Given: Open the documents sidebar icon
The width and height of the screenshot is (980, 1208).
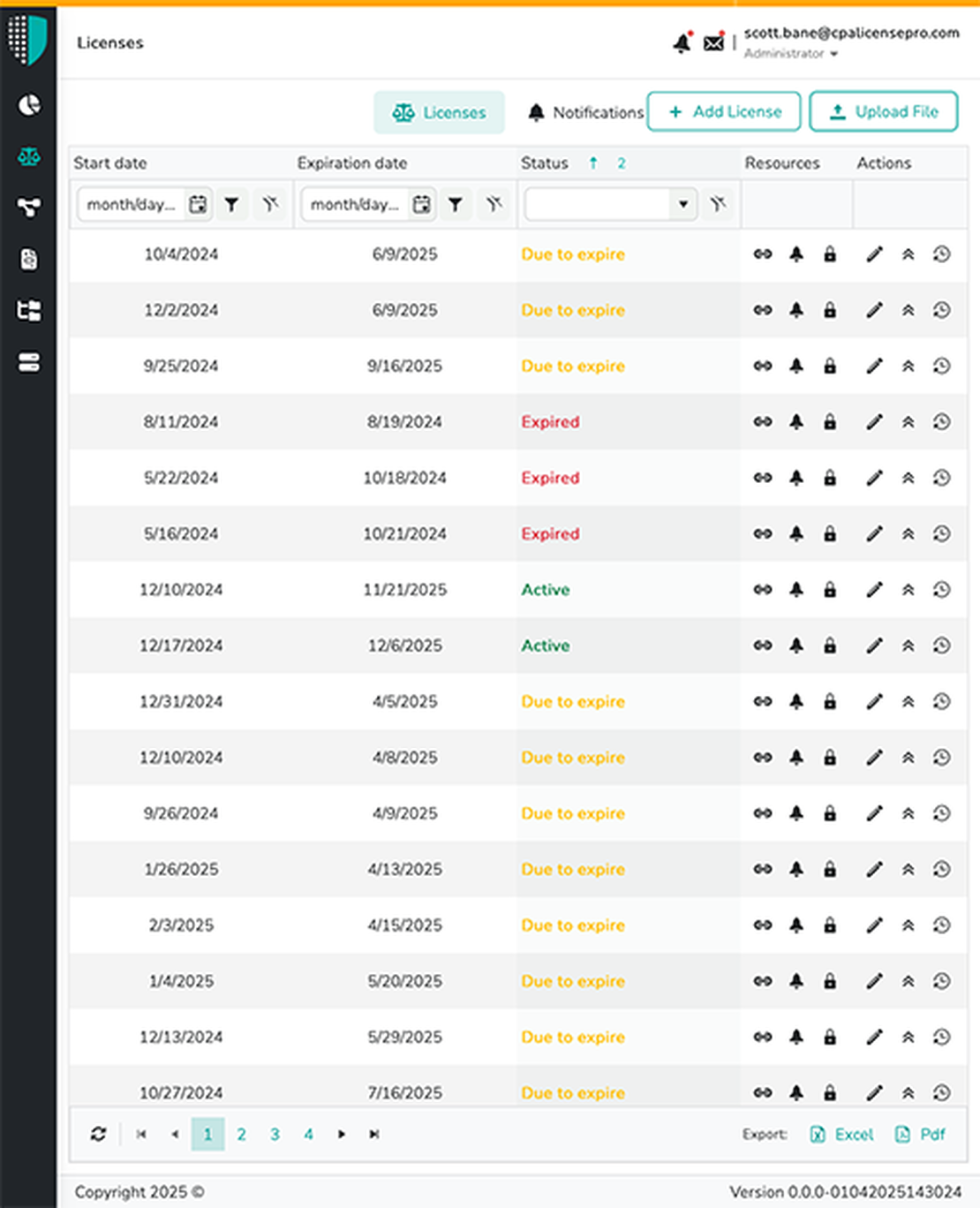Looking at the screenshot, I should click(x=29, y=259).
